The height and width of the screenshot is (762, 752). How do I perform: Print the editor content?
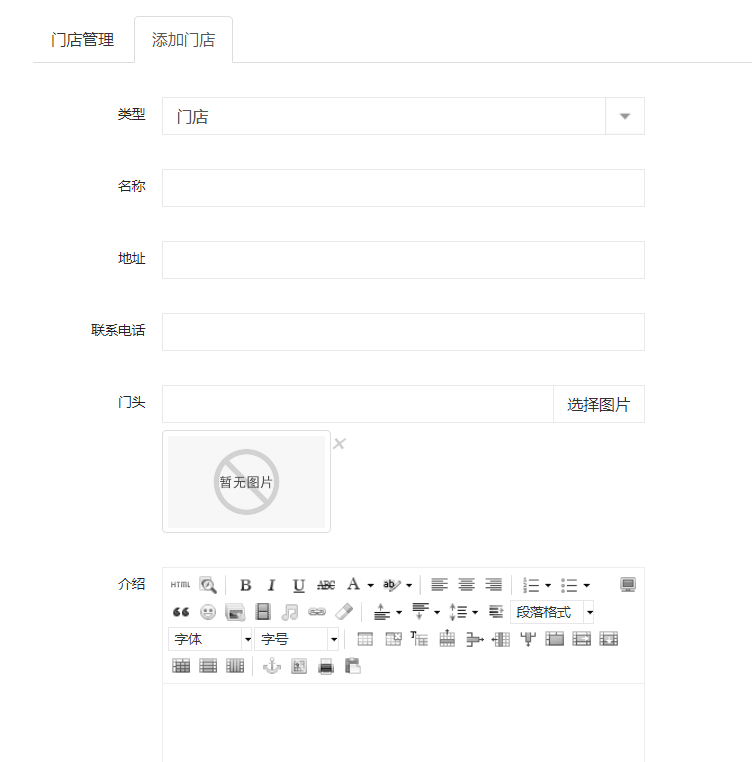coord(326,666)
